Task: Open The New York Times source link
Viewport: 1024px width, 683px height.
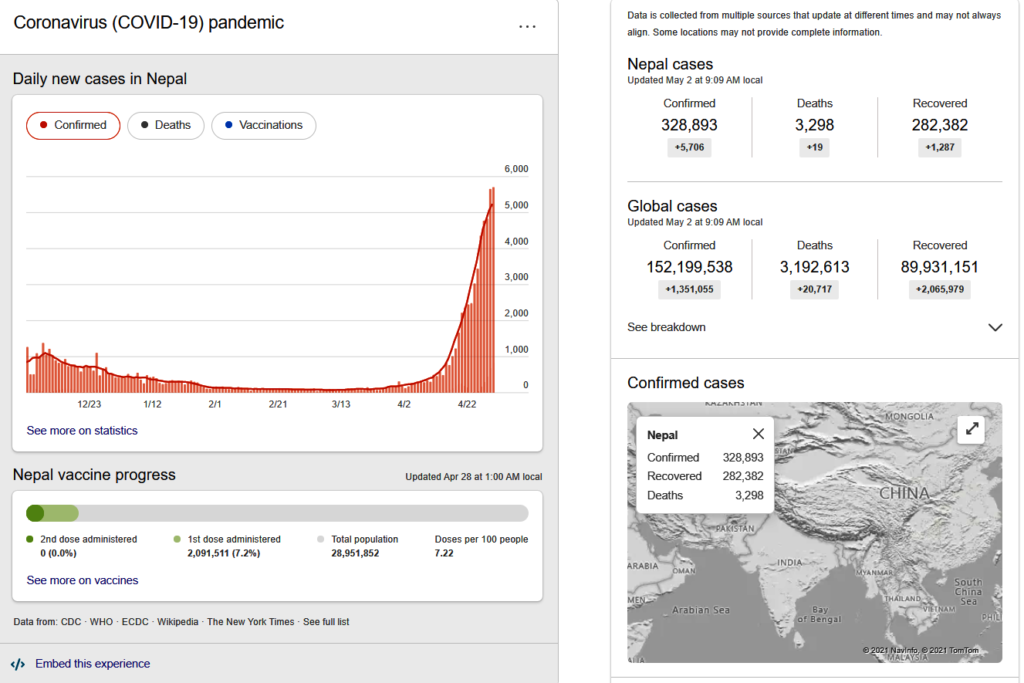Action: tap(250, 622)
